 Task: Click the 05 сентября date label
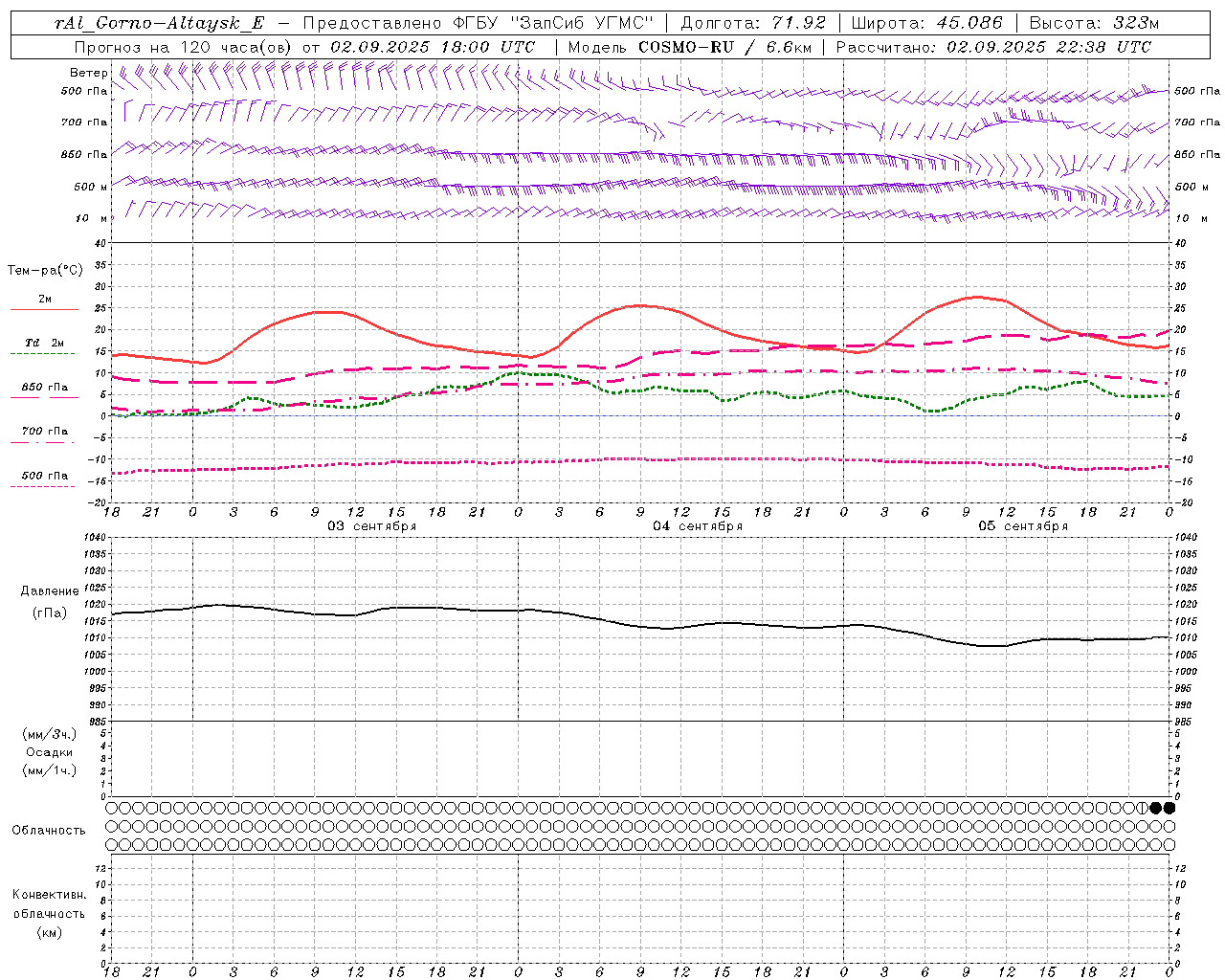coord(1023,526)
